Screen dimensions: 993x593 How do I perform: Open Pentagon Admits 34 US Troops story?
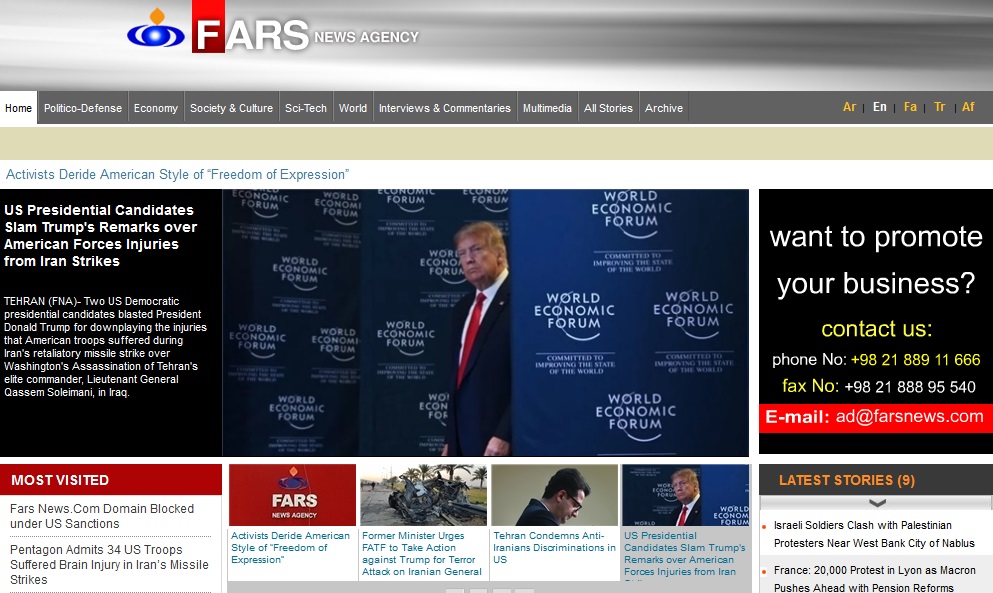click(x=109, y=564)
